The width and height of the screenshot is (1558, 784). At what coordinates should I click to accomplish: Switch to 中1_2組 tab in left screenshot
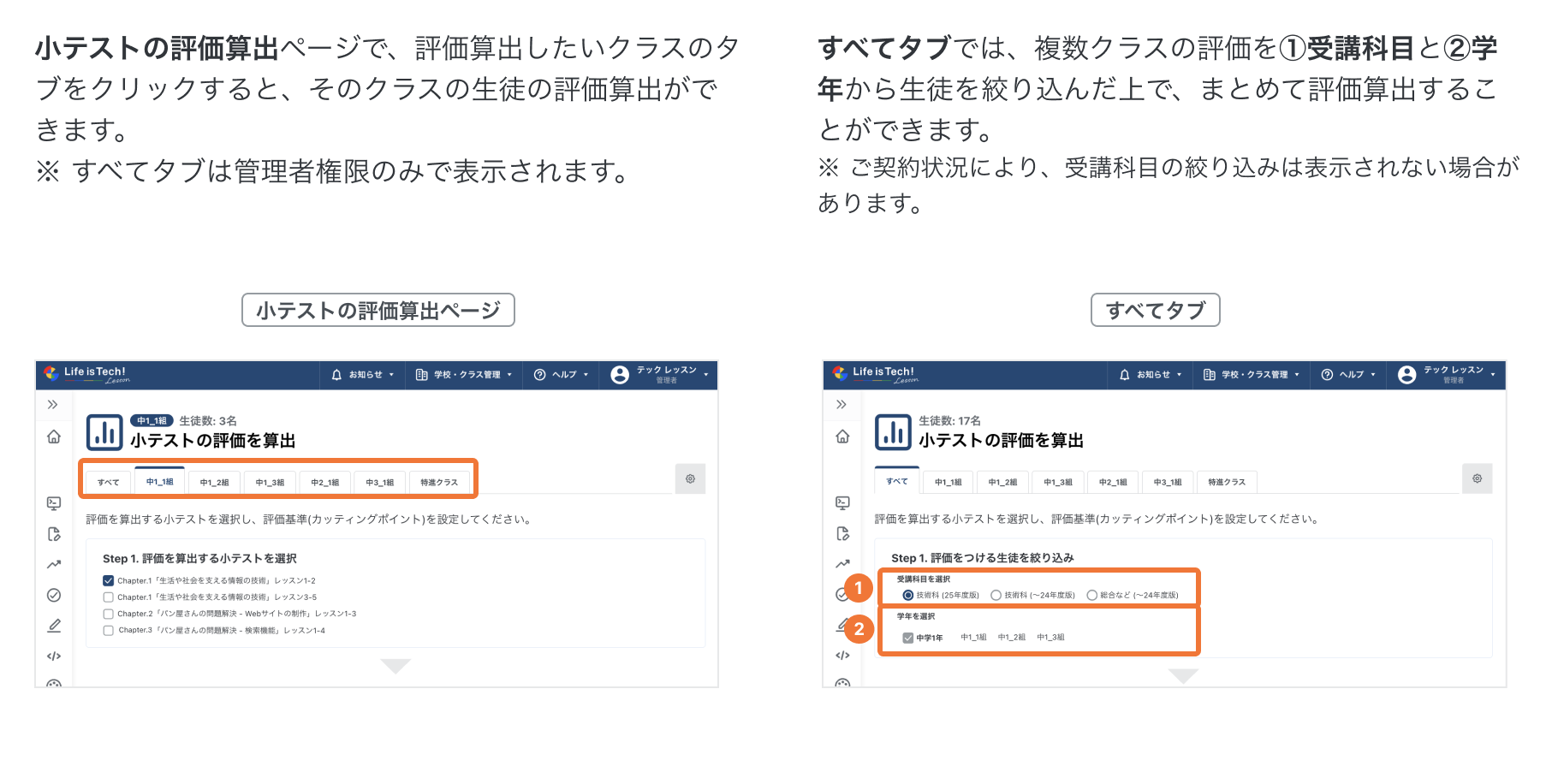tap(214, 483)
